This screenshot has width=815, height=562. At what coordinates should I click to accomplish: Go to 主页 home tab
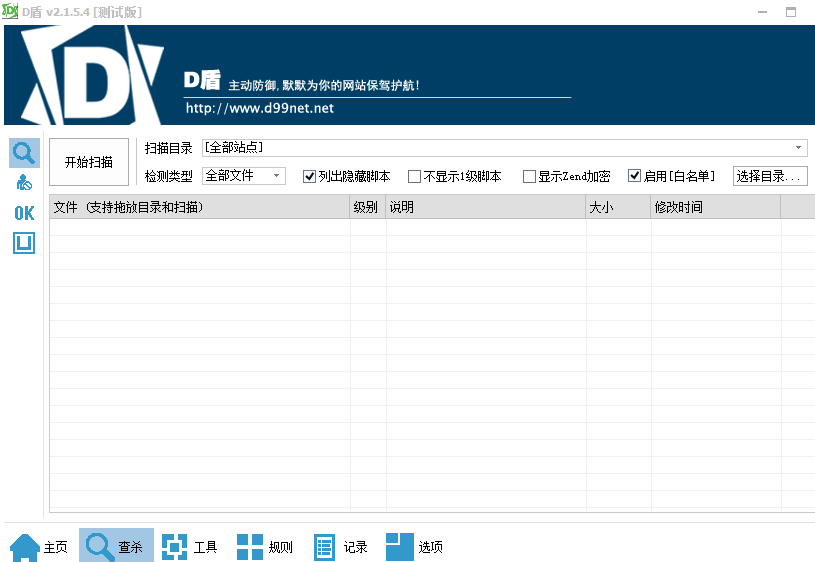pos(40,547)
